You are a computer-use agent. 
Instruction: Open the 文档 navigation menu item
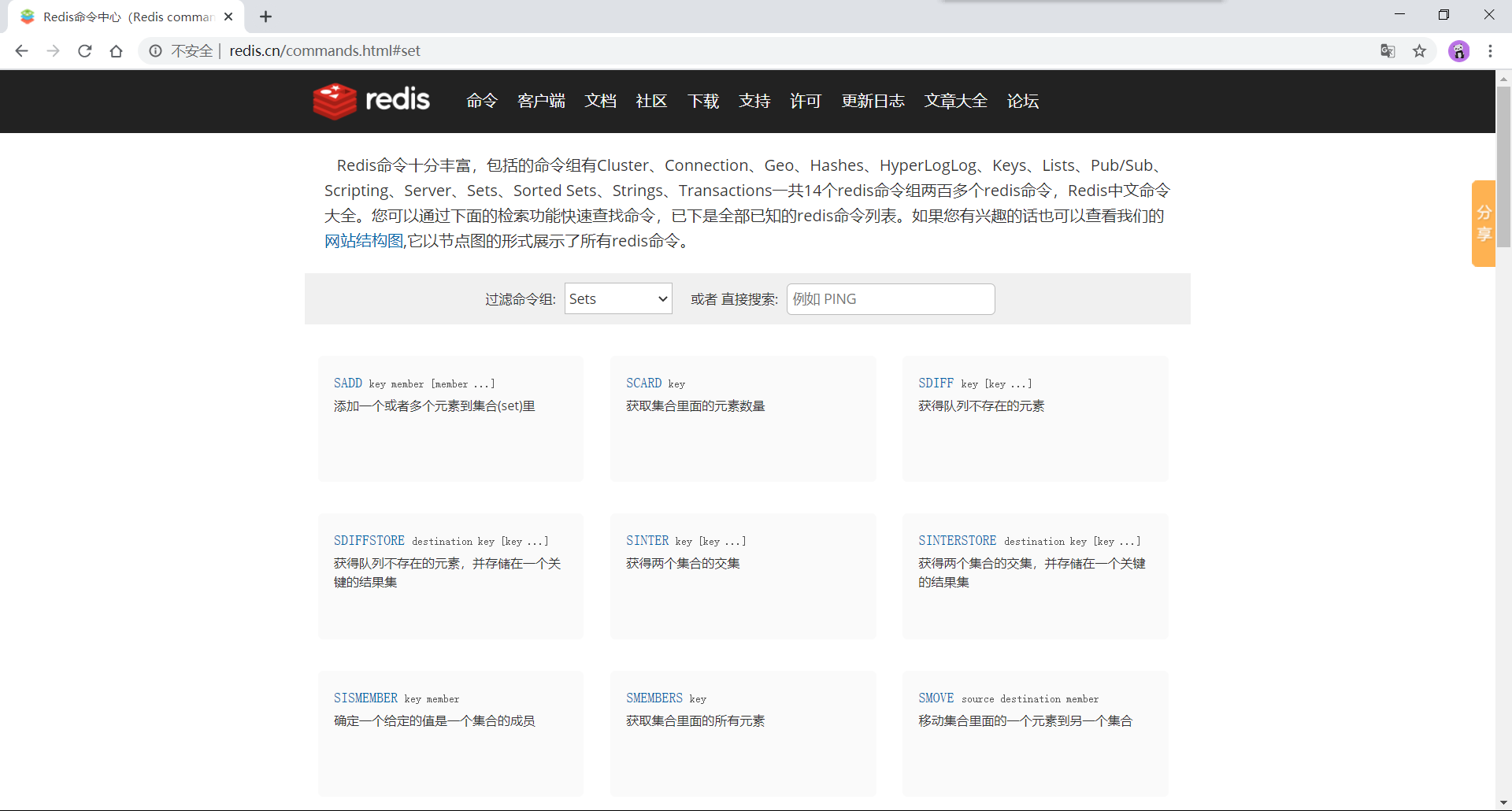pos(600,101)
